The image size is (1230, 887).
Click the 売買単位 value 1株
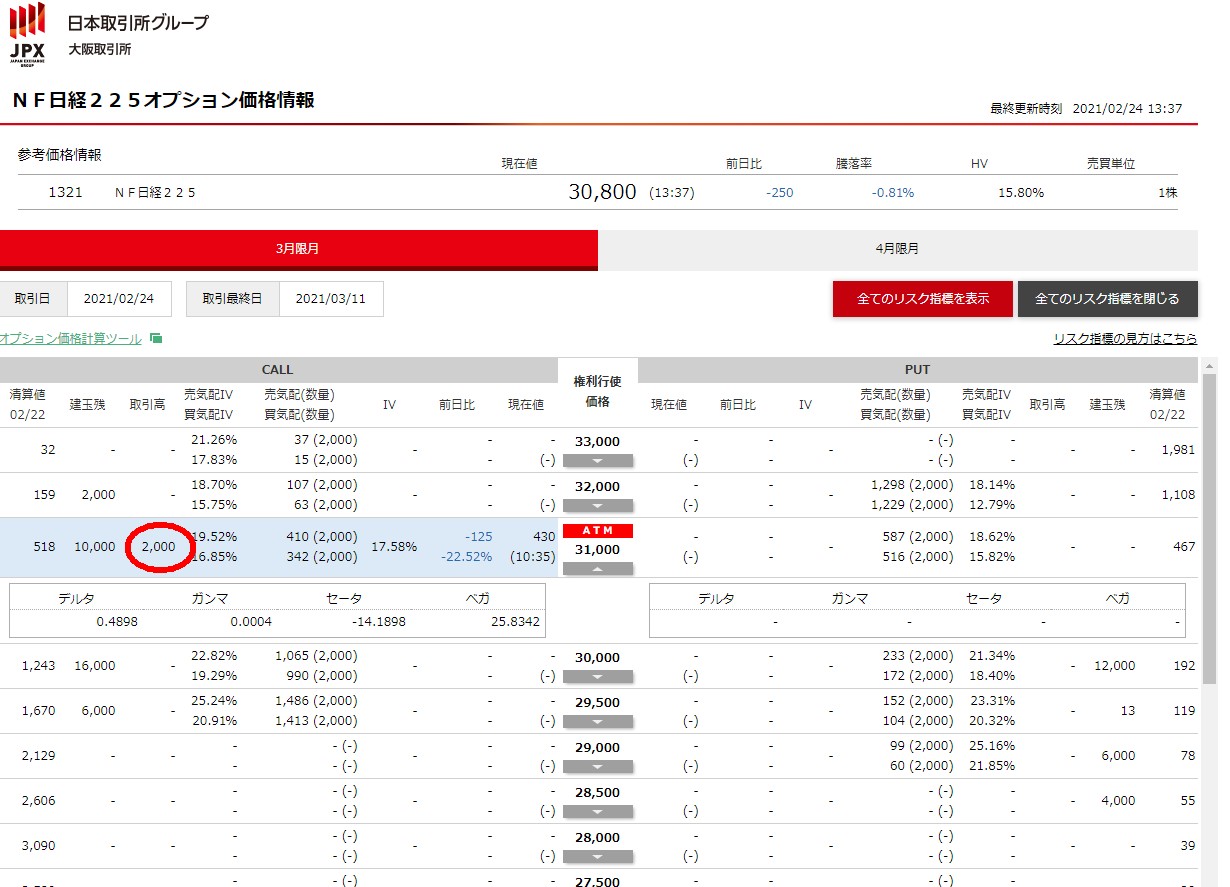(x=1167, y=193)
